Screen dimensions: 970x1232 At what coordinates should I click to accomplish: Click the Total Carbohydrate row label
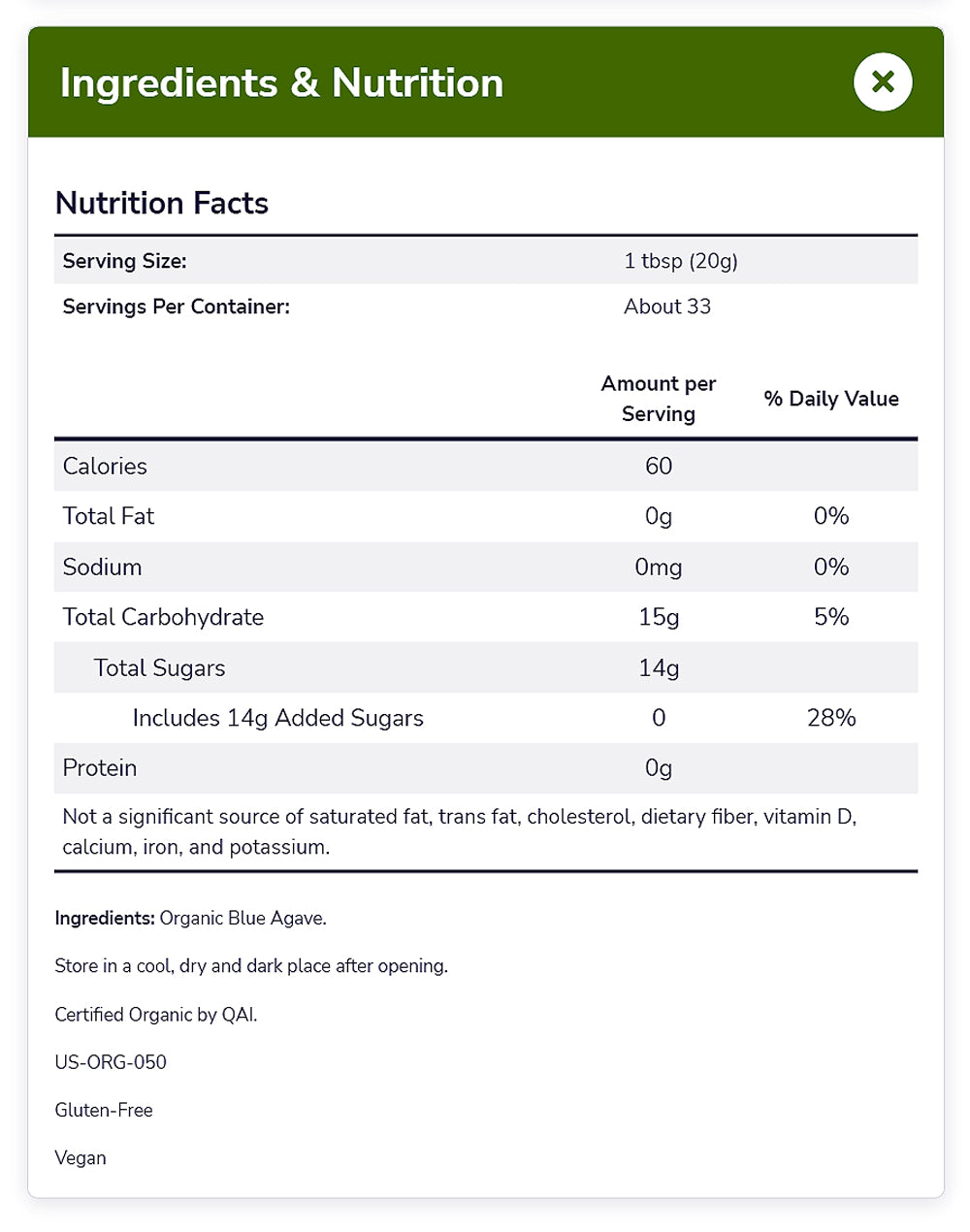click(163, 618)
